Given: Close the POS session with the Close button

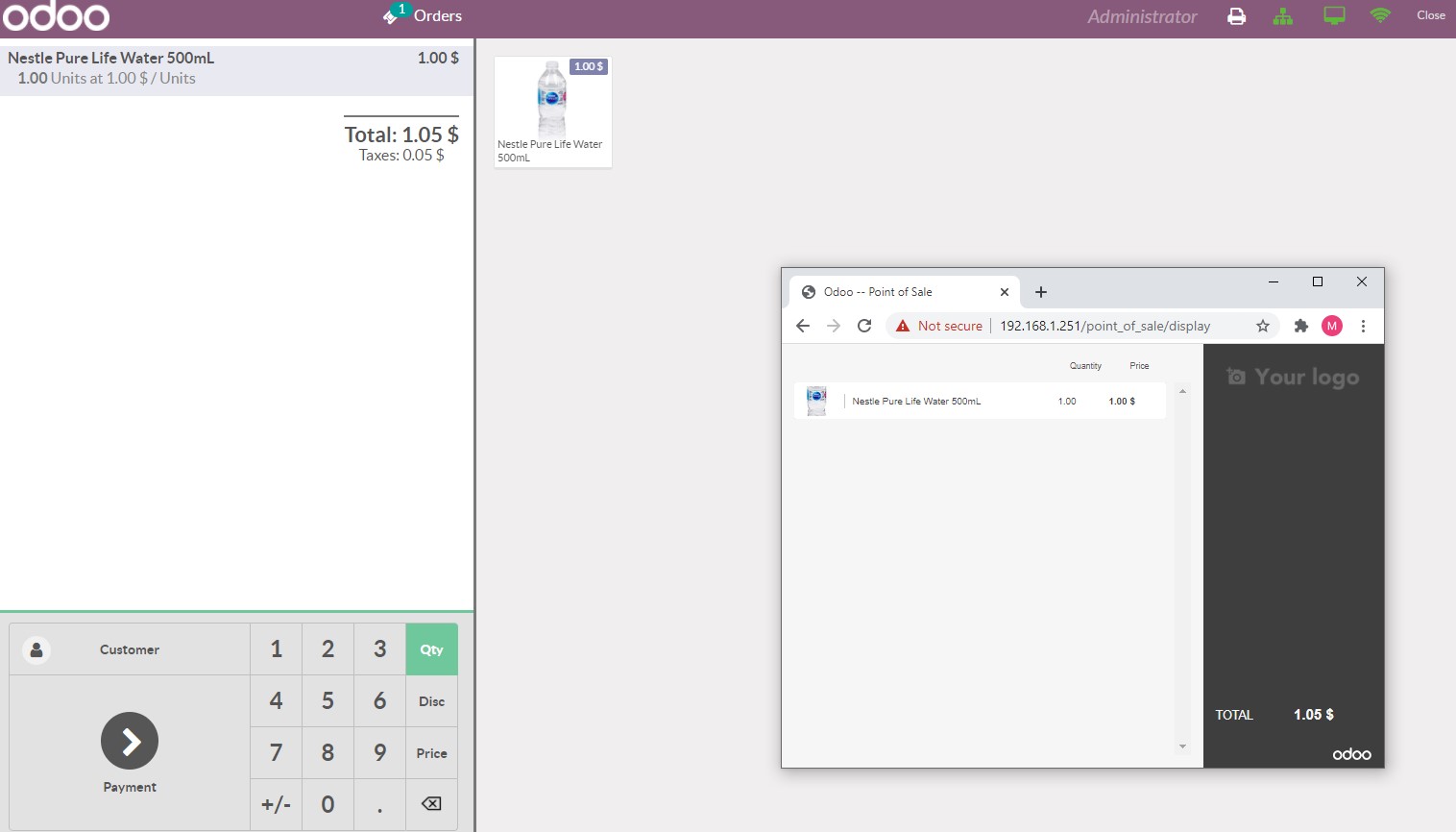Looking at the screenshot, I should 1430,15.
